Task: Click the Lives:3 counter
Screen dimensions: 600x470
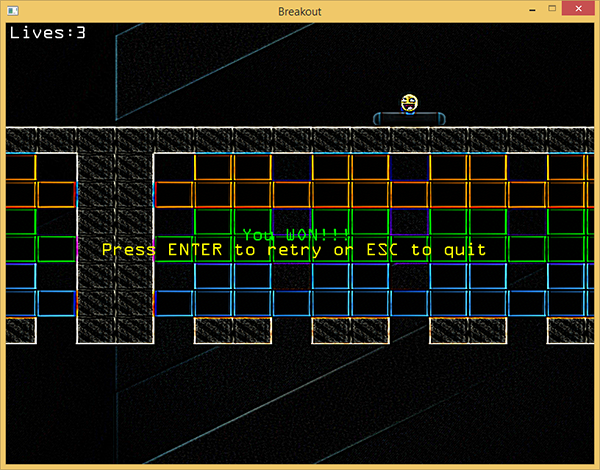Action: (x=47, y=32)
